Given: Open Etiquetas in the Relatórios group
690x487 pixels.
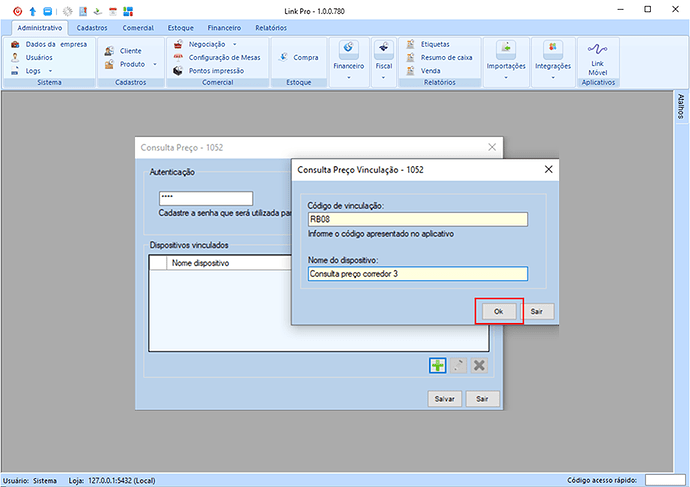Looking at the screenshot, I should [428, 44].
